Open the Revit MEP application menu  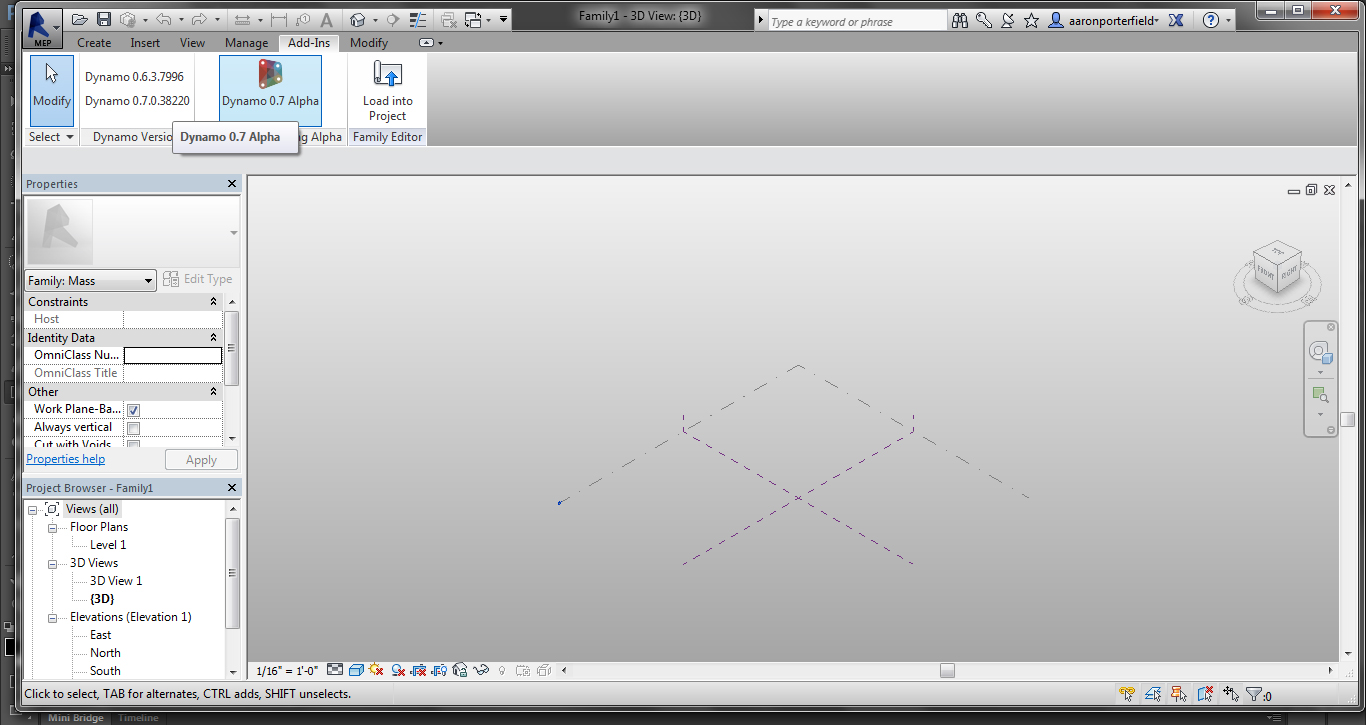[42, 27]
